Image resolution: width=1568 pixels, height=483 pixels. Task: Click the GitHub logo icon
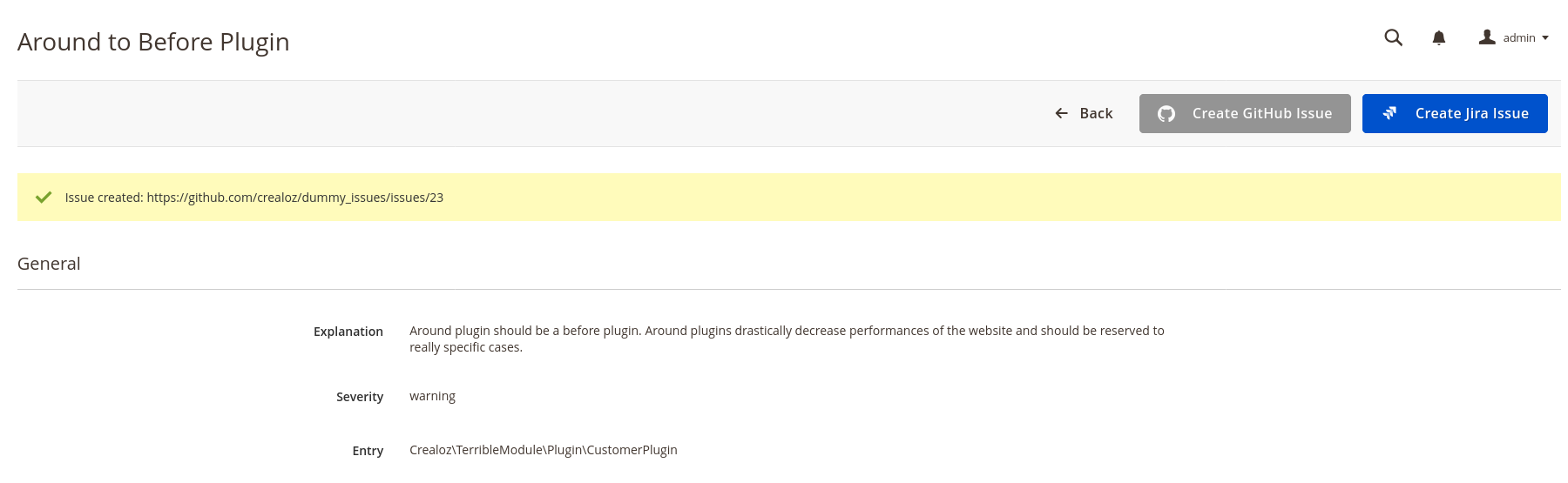[1166, 114]
